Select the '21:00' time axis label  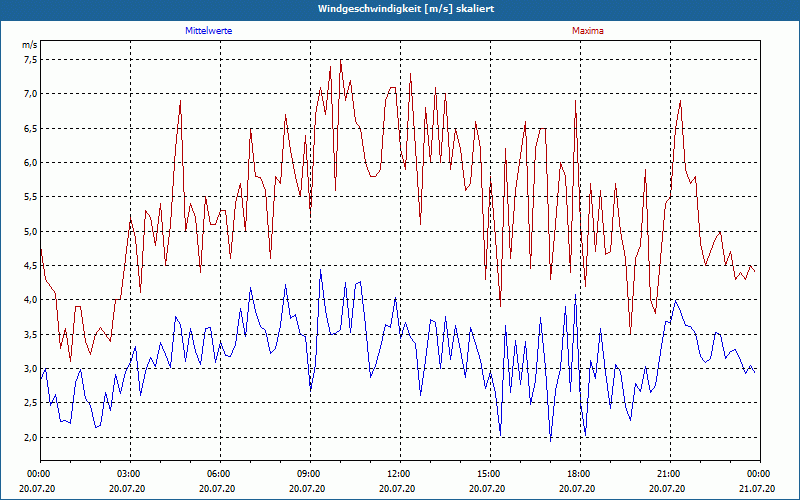click(670, 474)
